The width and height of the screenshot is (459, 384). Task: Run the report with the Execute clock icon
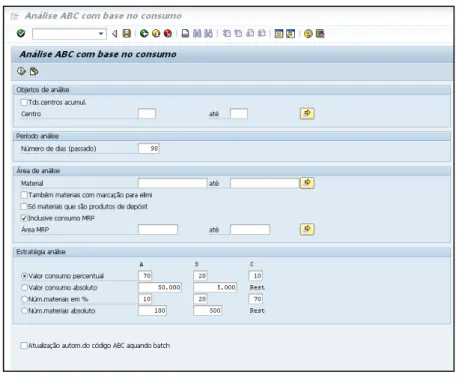[21, 71]
